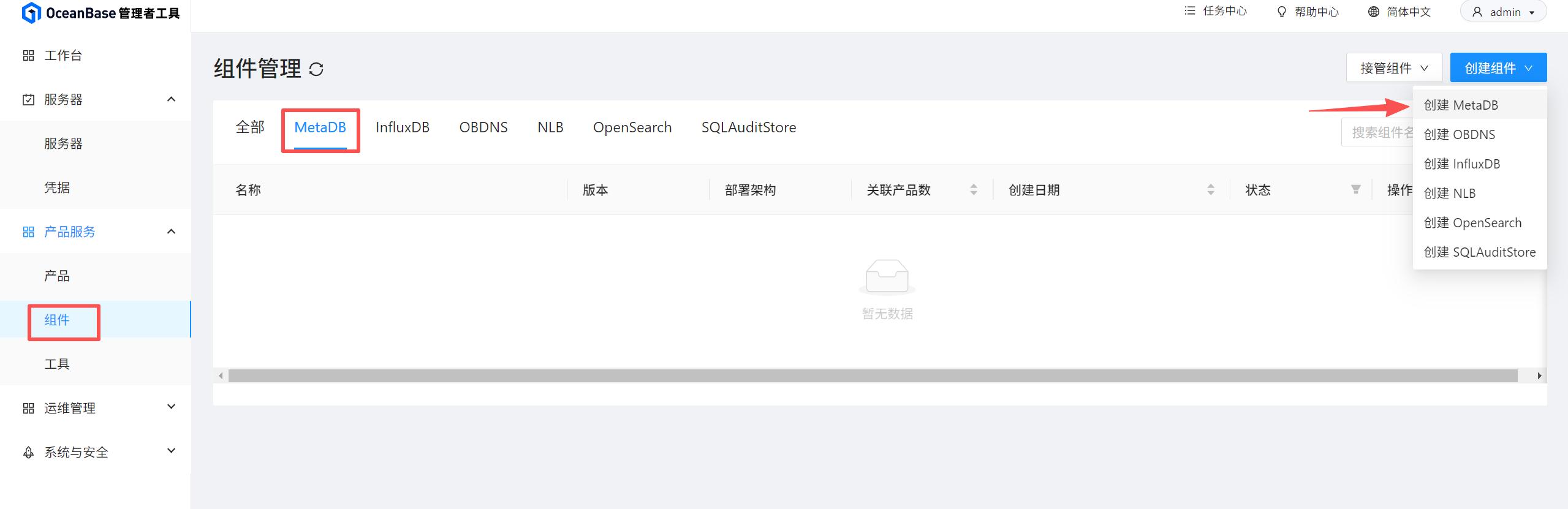The height and width of the screenshot is (509, 1568).
Task: Click the left arrow of horizontal scrollbar
Action: pos(221,375)
